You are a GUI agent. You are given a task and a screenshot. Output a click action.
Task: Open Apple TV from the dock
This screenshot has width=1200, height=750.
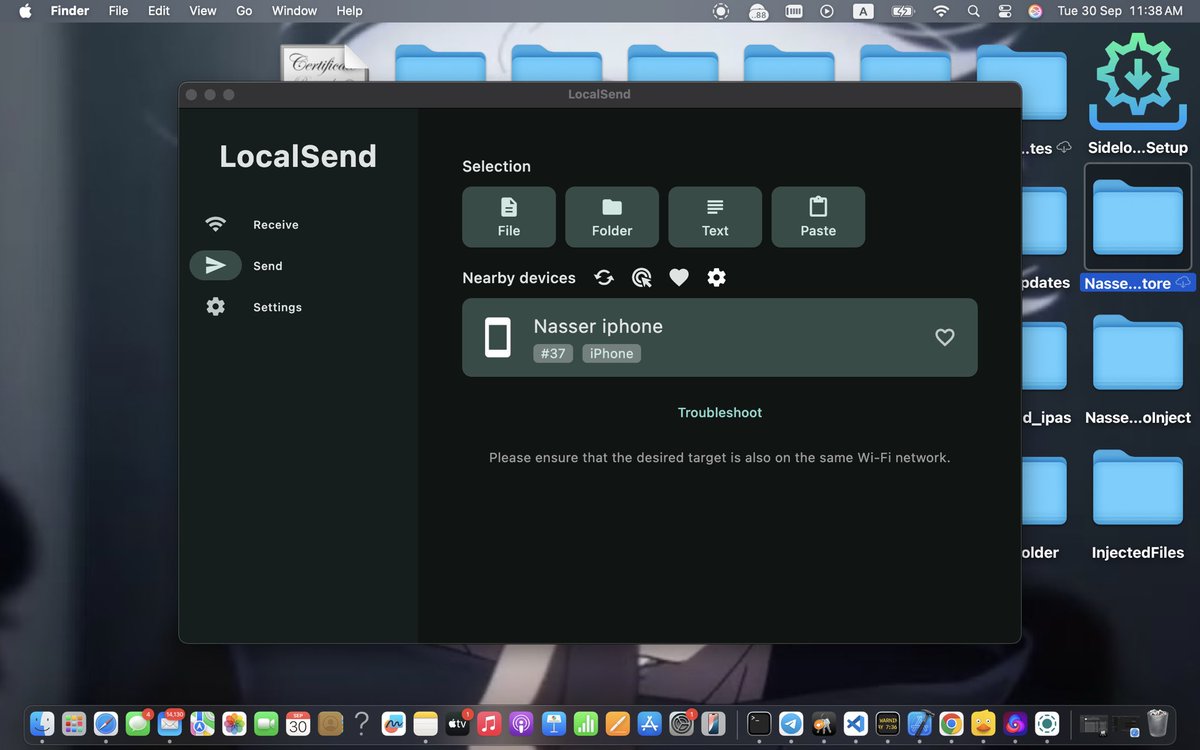pos(458,722)
